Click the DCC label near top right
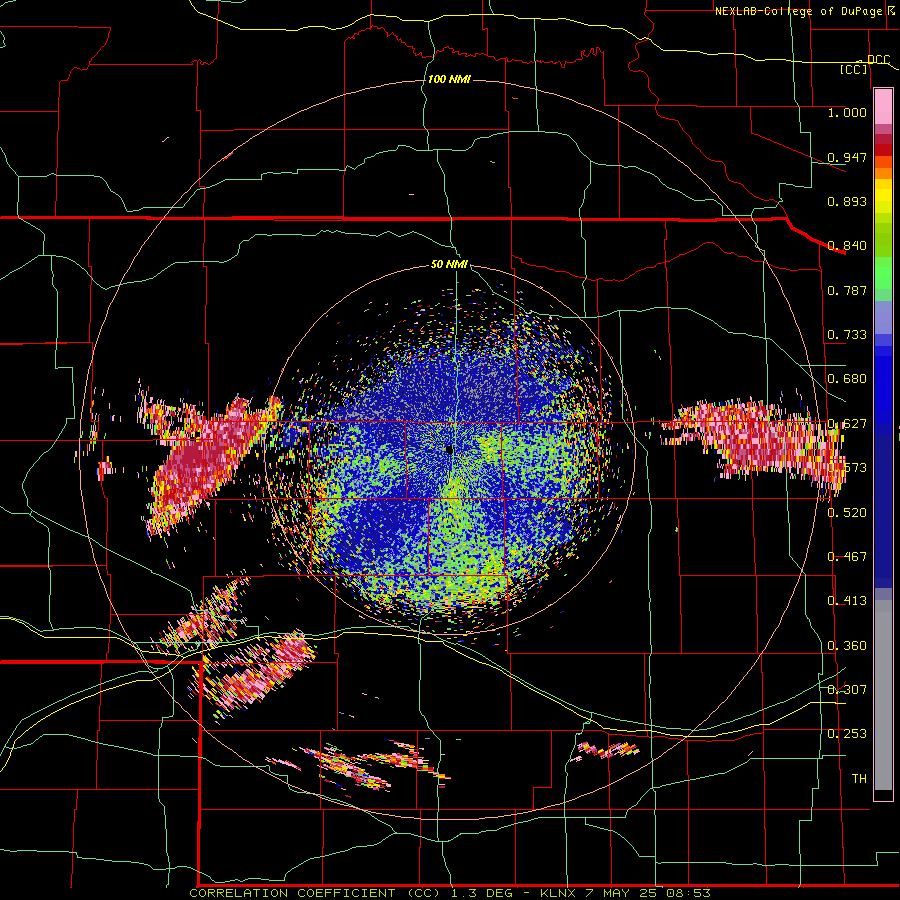Screen dimensions: 900x900 [878, 60]
